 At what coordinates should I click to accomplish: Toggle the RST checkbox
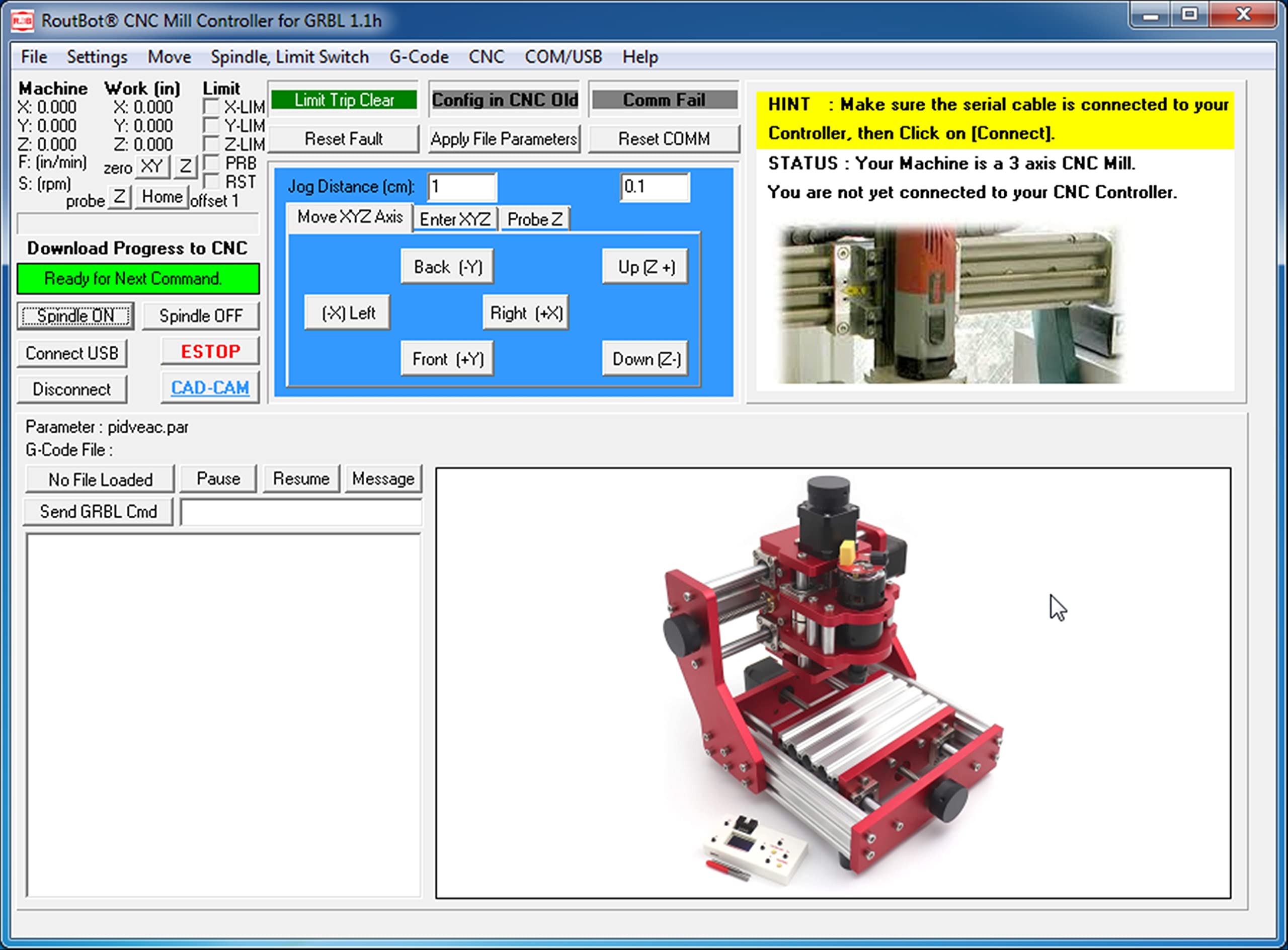click(212, 182)
